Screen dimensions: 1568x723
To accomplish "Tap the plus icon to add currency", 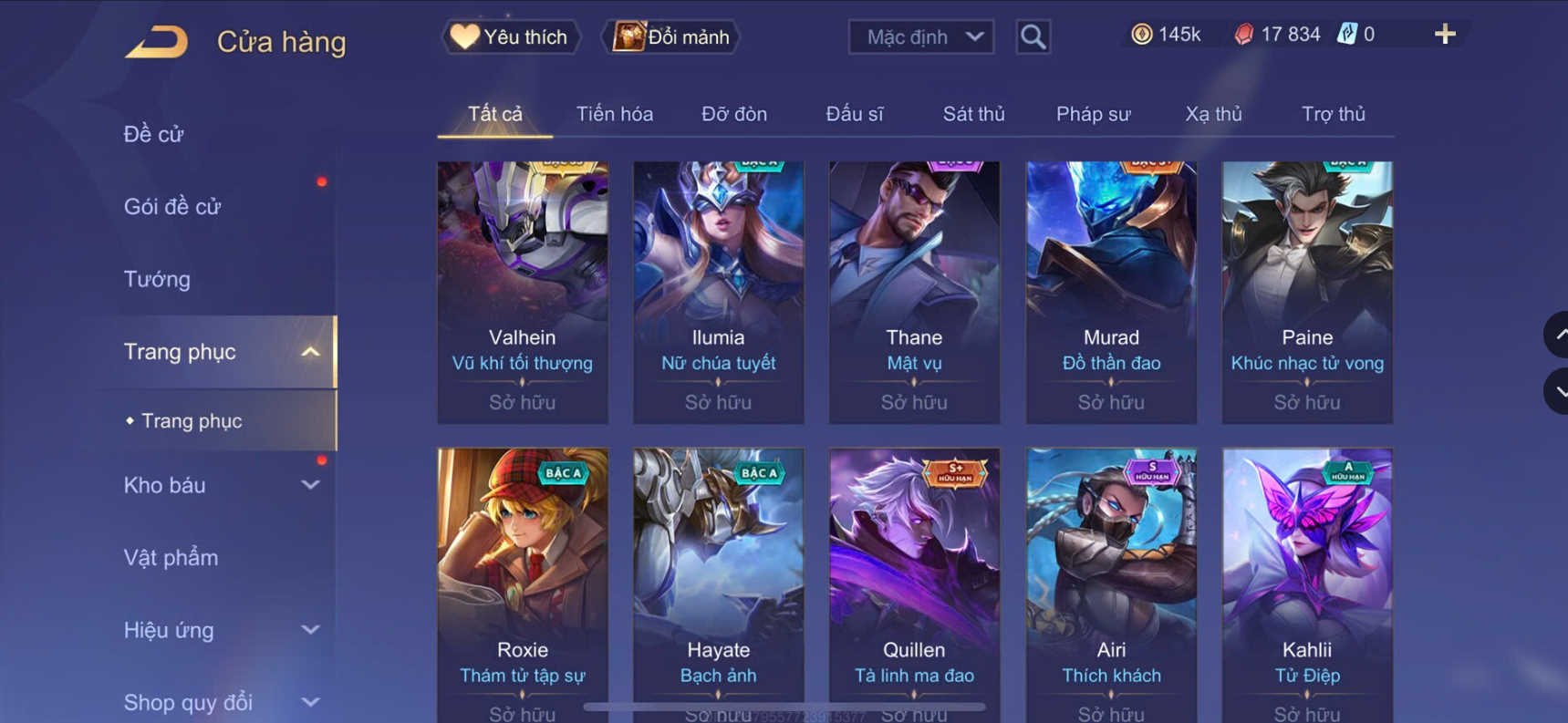I will (1445, 35).
